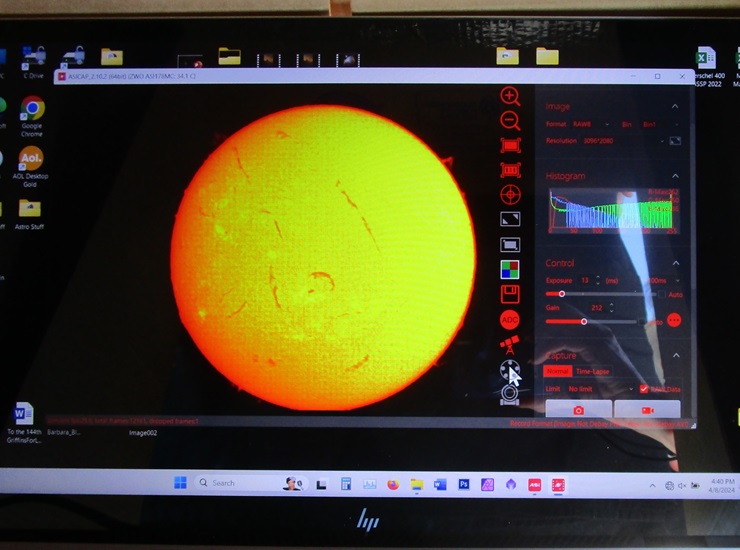
Task: Open the Word document To the 144th
Action: (x=24, y=422)
